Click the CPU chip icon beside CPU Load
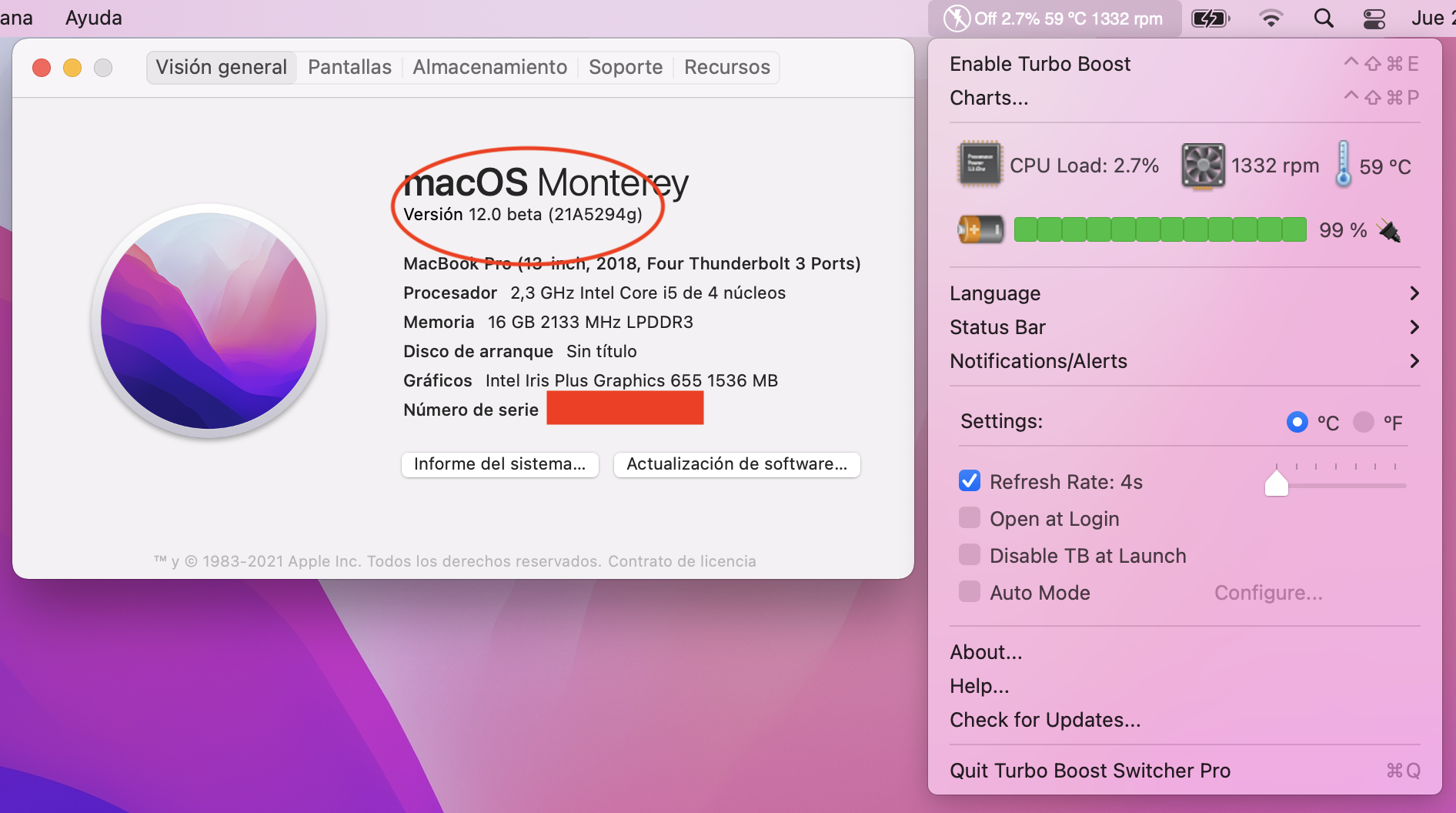The image size is (1456, 813). click(x=979, y=164)
